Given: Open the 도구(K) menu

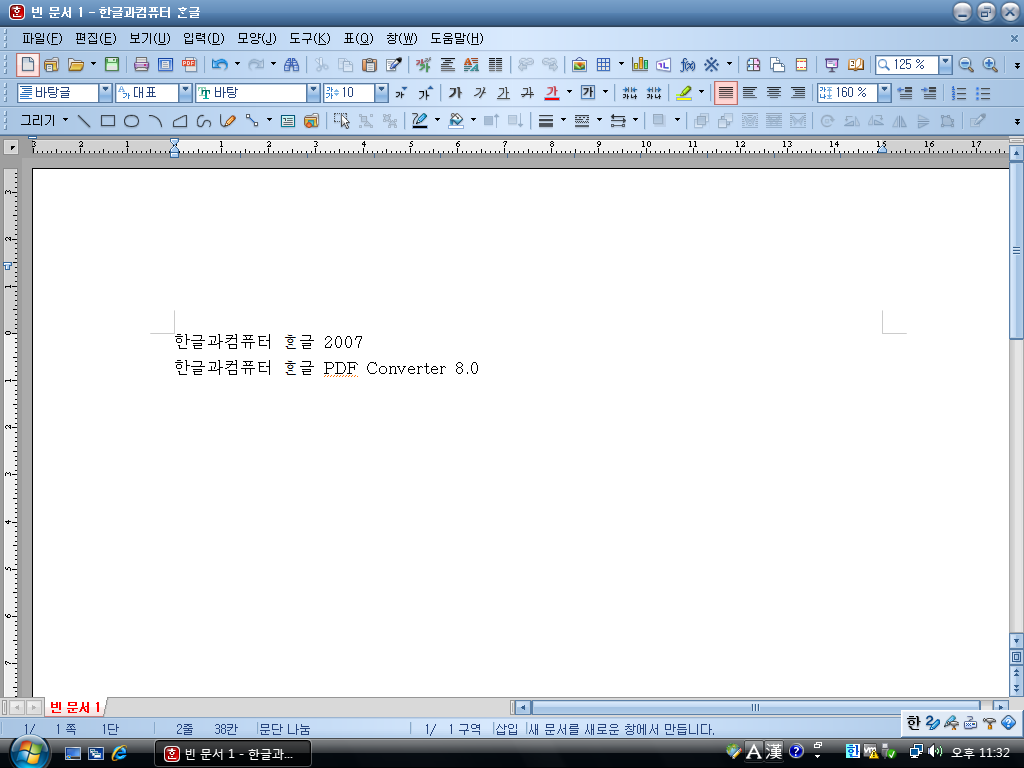Looking at the screenshot, I should (310, 39).
